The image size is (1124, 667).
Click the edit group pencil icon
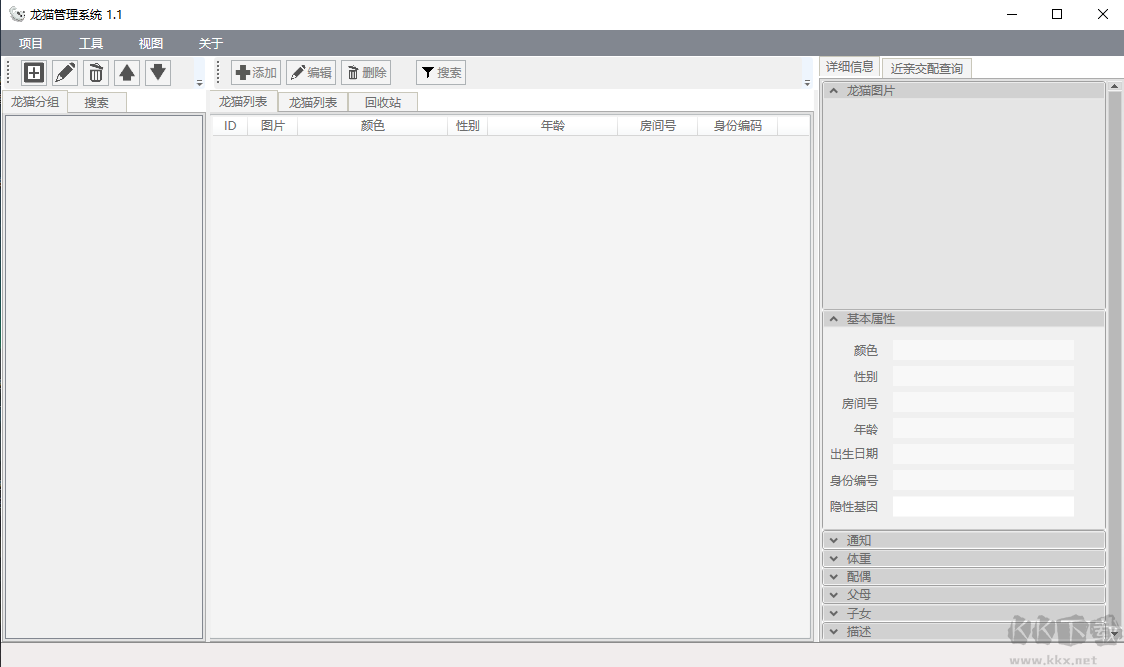coord(65,72)
